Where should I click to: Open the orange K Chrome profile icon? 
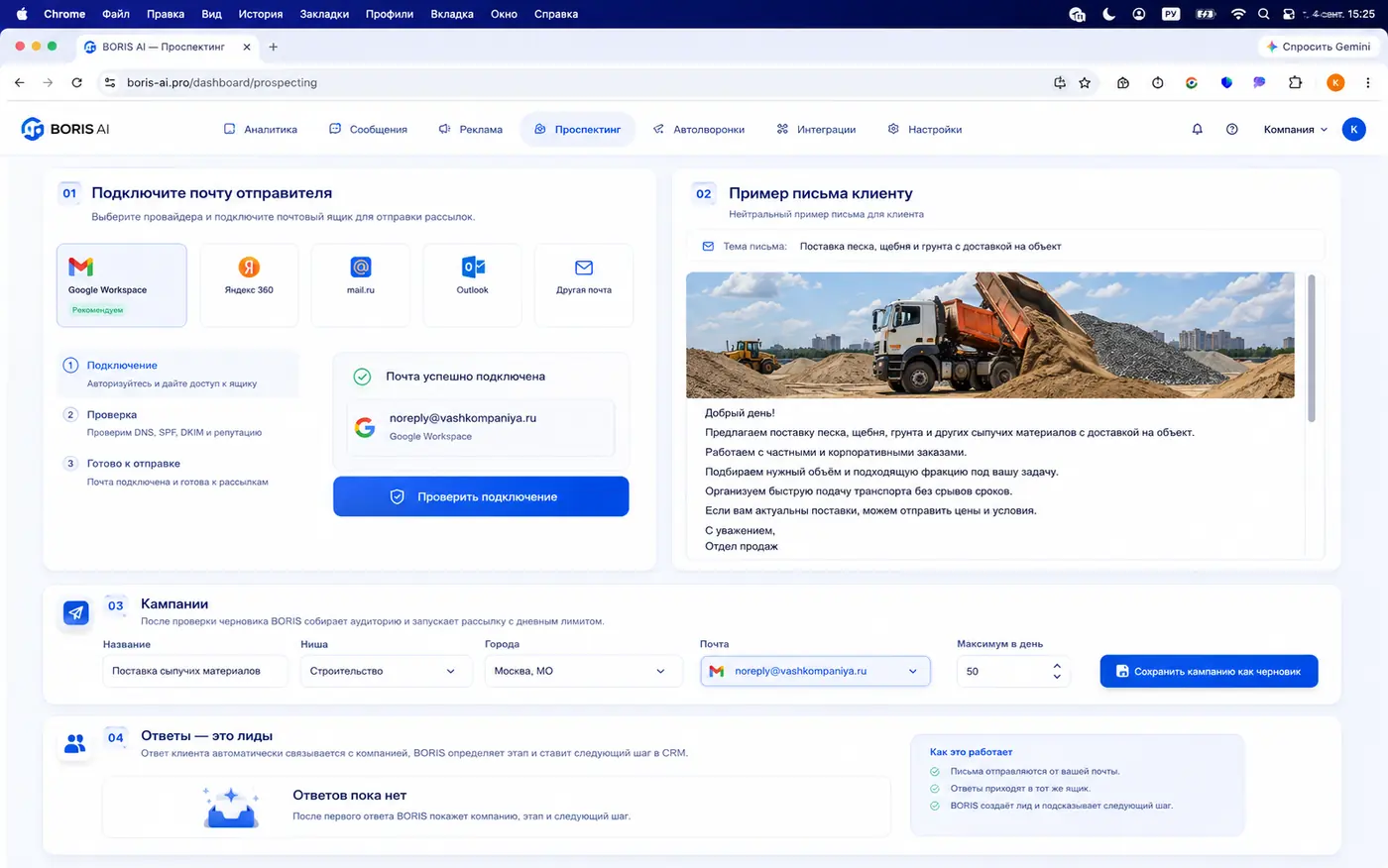(x=1335, y=83)
